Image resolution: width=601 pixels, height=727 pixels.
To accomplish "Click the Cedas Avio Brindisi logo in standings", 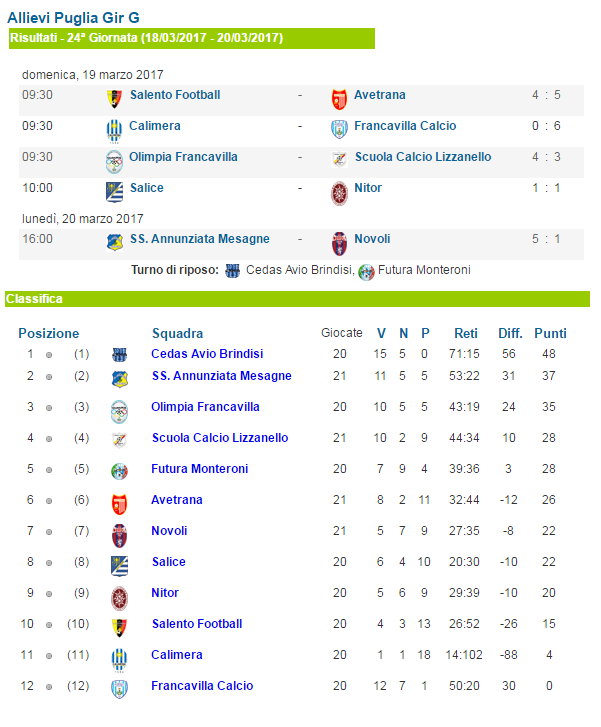I will [x=120, y=355].
